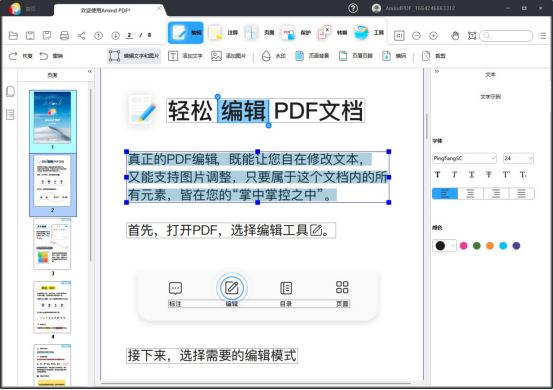Open the black color picker dropdown
The height and width of the screenshot is (390, 553).
pyautogui.click(x=444, y=245)
